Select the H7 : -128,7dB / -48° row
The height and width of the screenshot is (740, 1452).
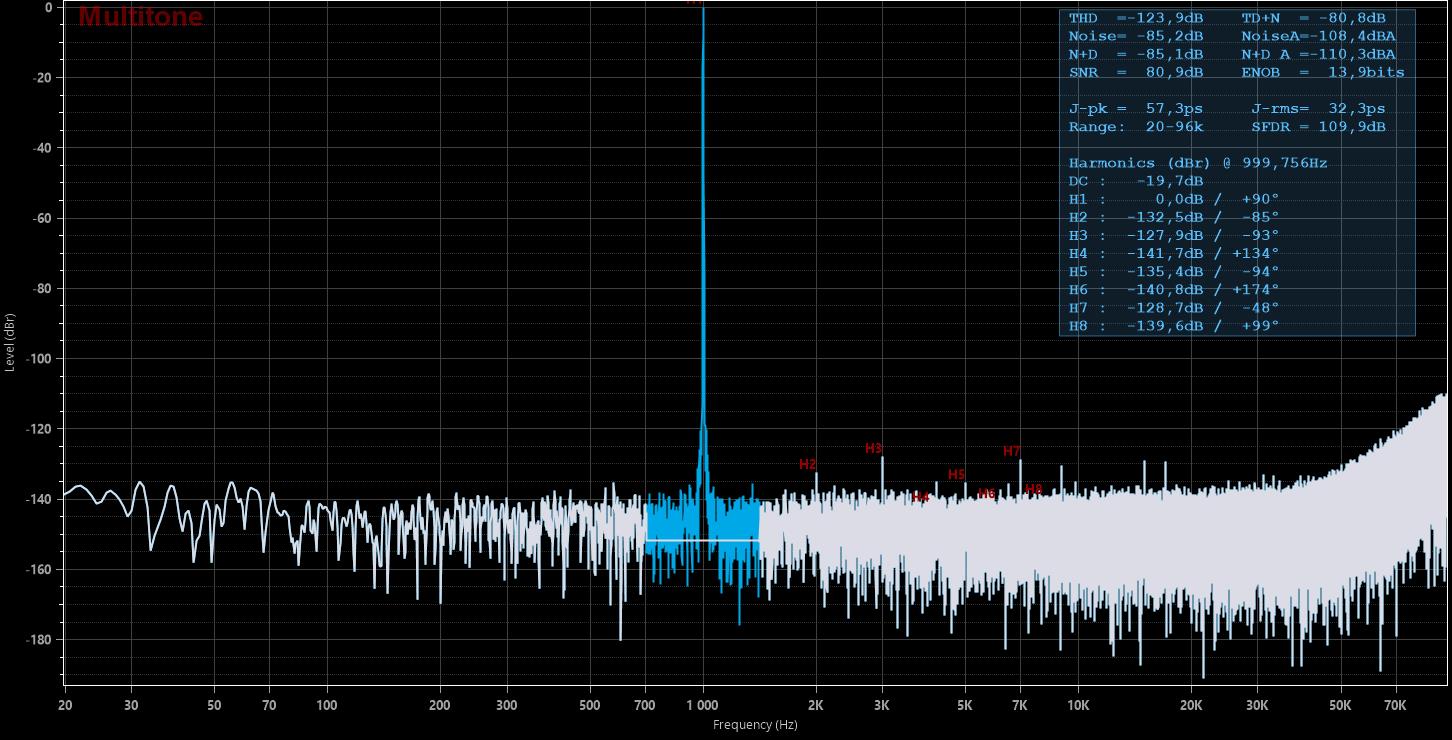(x=1174, y=308)
